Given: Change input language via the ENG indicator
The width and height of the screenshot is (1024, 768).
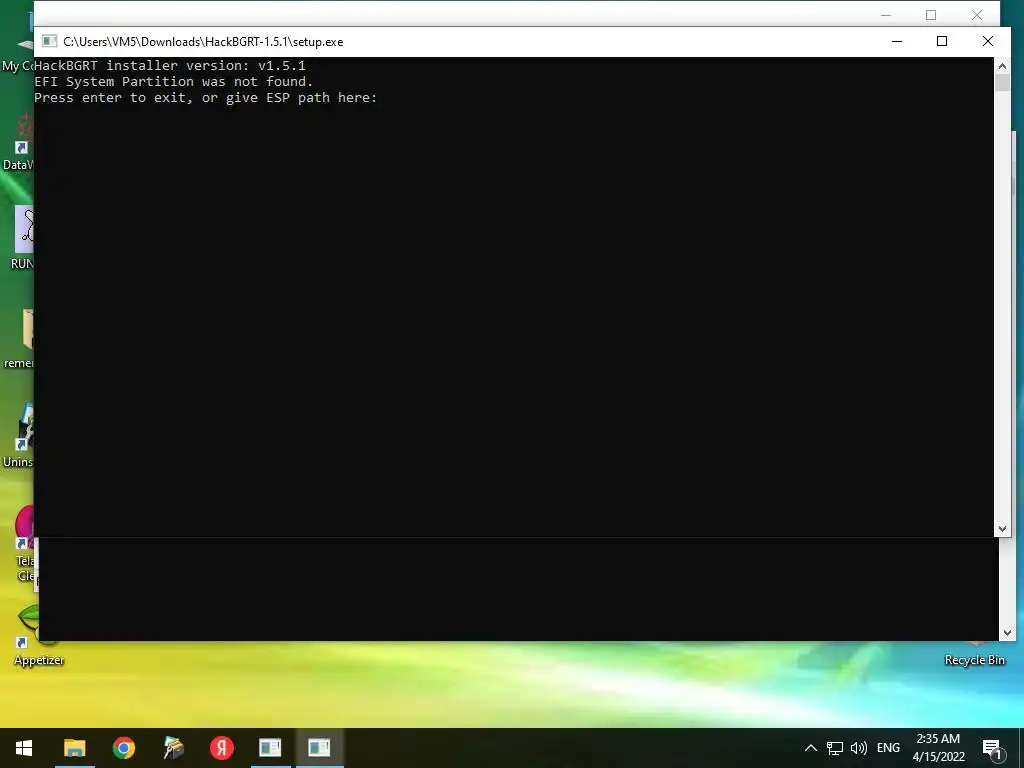Looking at the screenshot, I should coord(888,748).
